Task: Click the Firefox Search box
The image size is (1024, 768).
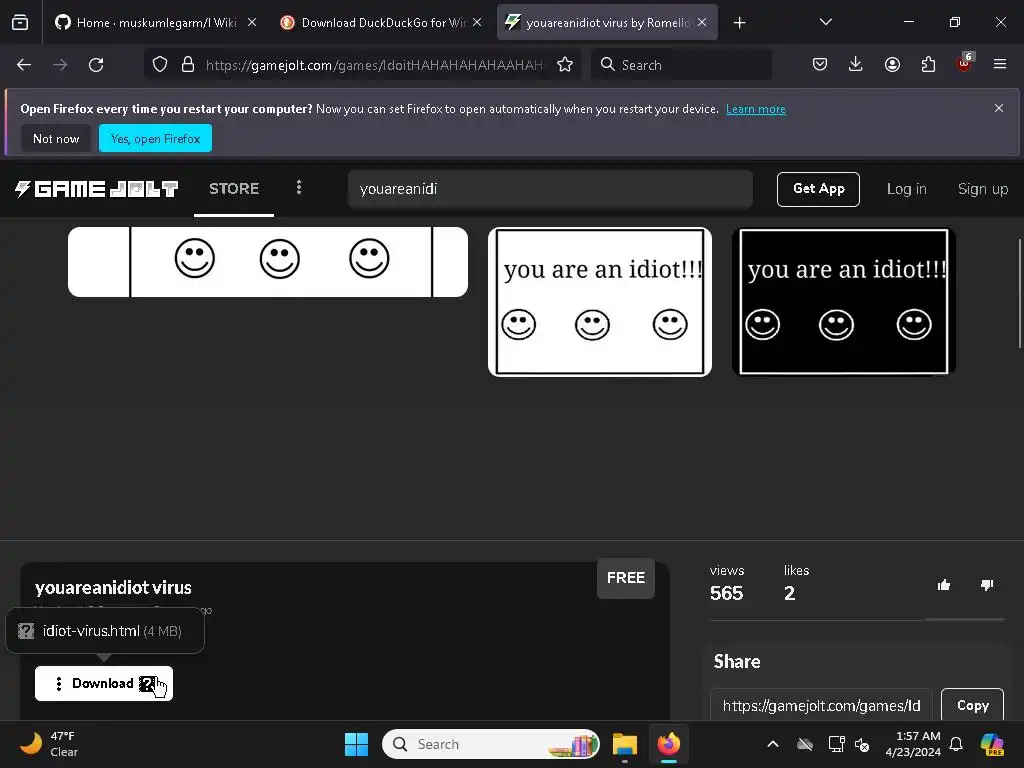Action: [x=681, y=65]
